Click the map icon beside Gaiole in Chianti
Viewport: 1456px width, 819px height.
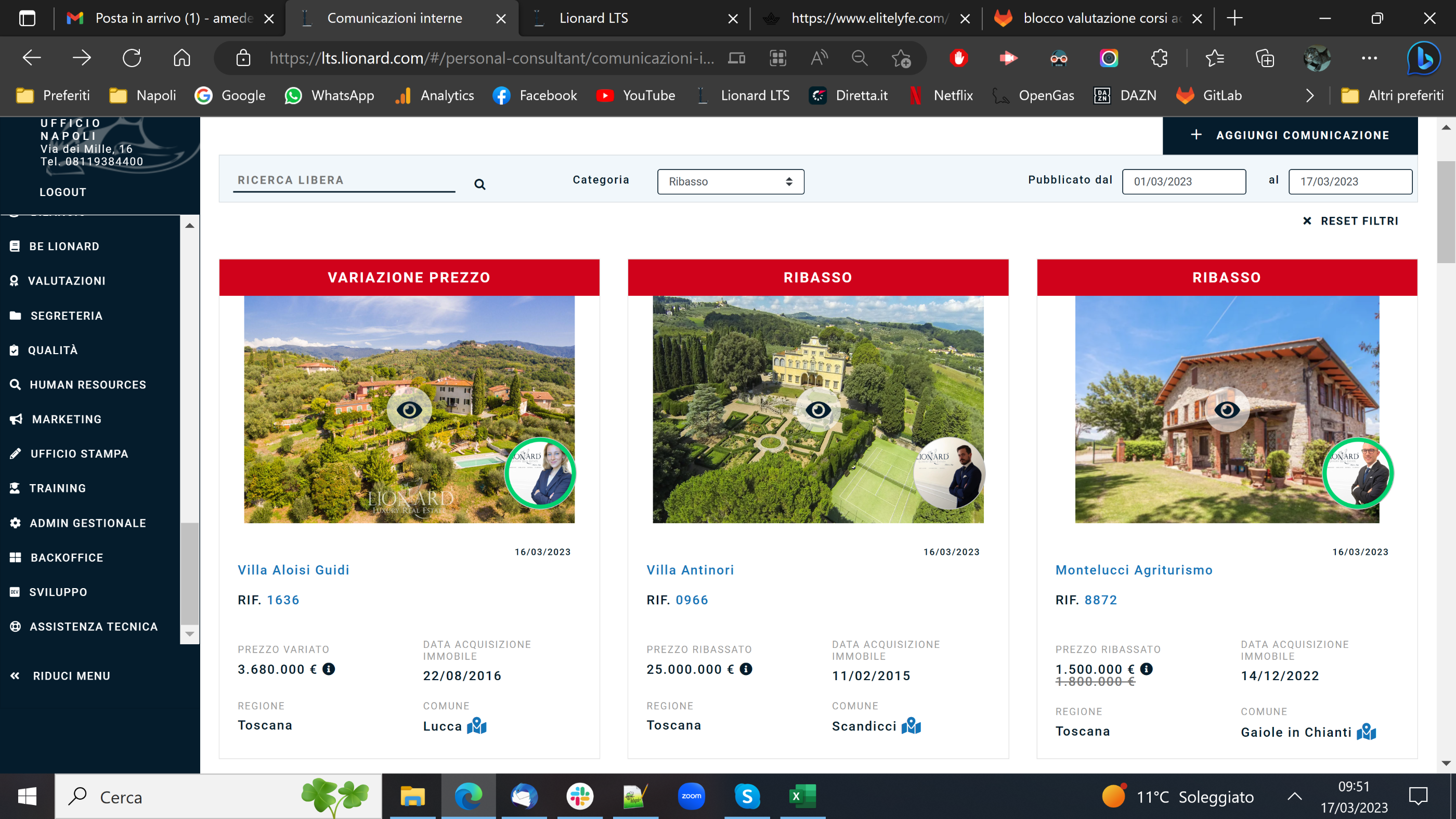[x=1366, y=732]
